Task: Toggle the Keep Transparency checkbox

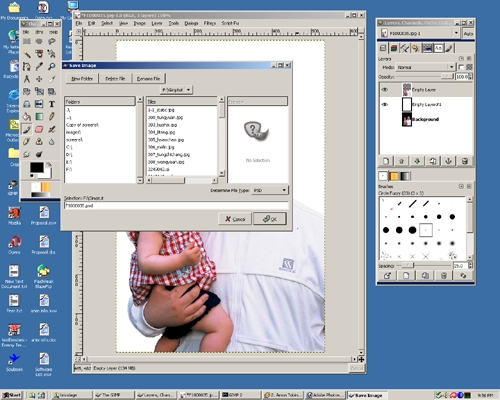Action: (461, 67)
